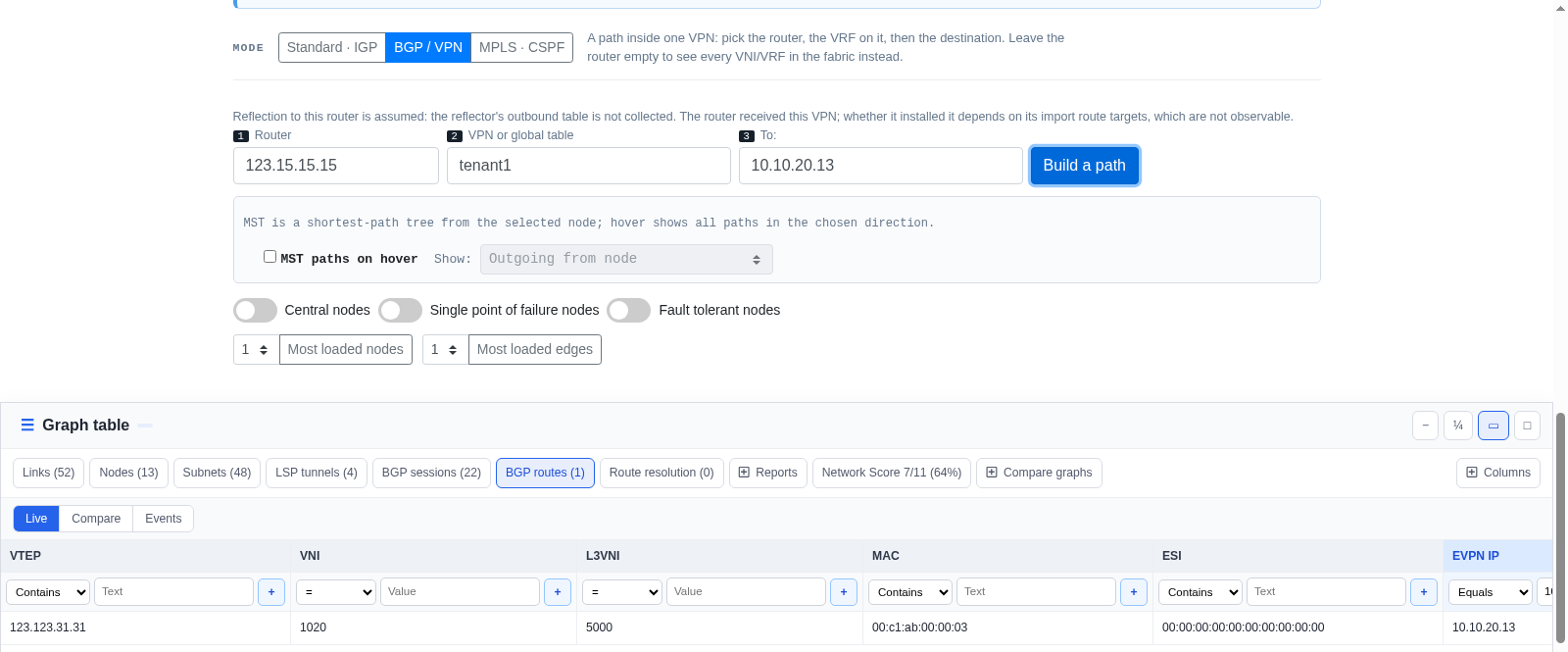
Task: Open the EVPN IP Equals operator dropdown
Action: click(x=1491, y=592)
